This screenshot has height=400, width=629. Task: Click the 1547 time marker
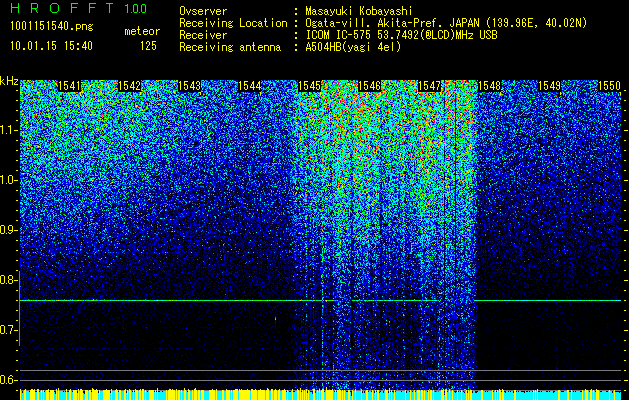429,86
